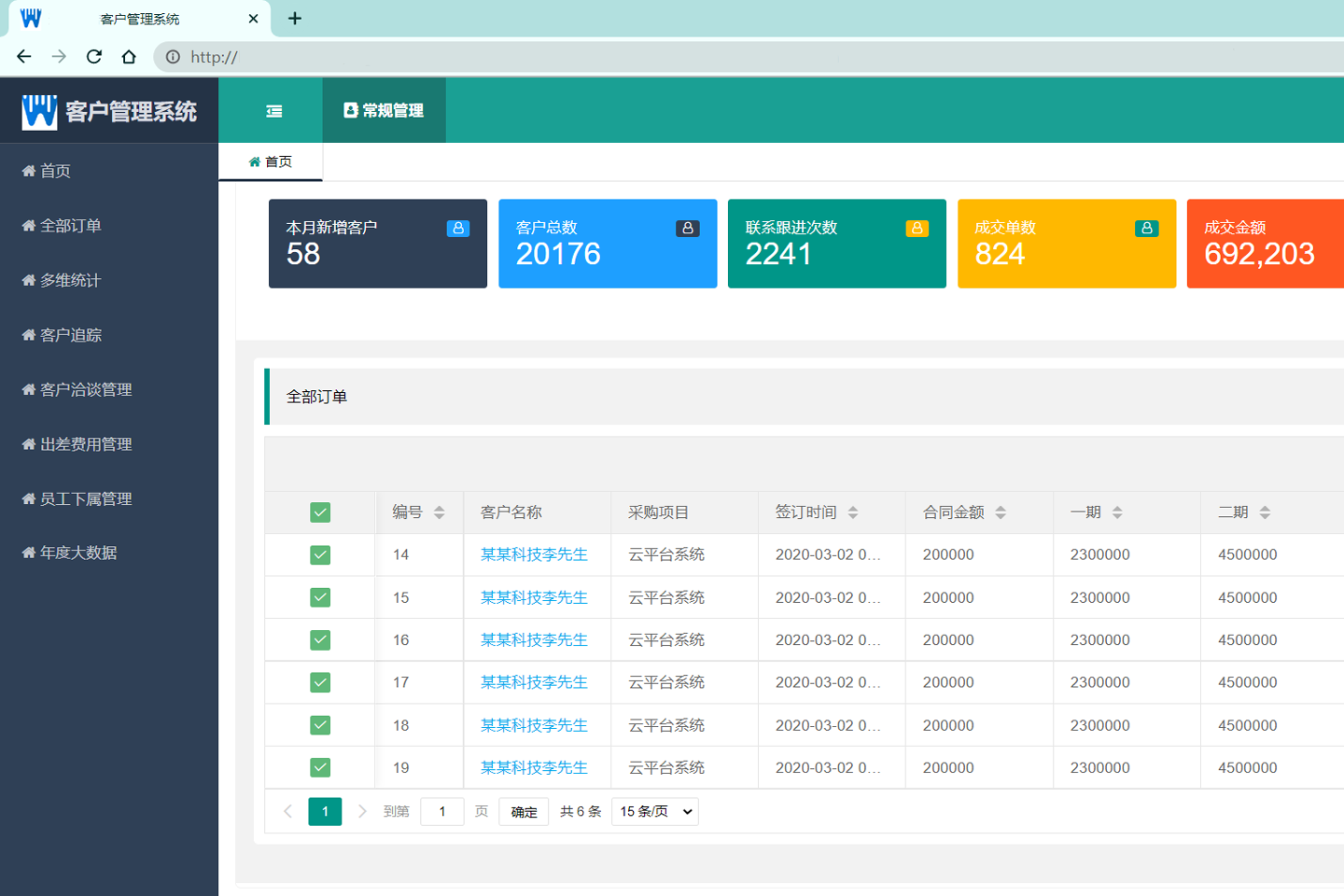Screen dimensions: 1344x896
Task: Open 客户洽谈管理 in the sidebar
Action: click(109, 389)
